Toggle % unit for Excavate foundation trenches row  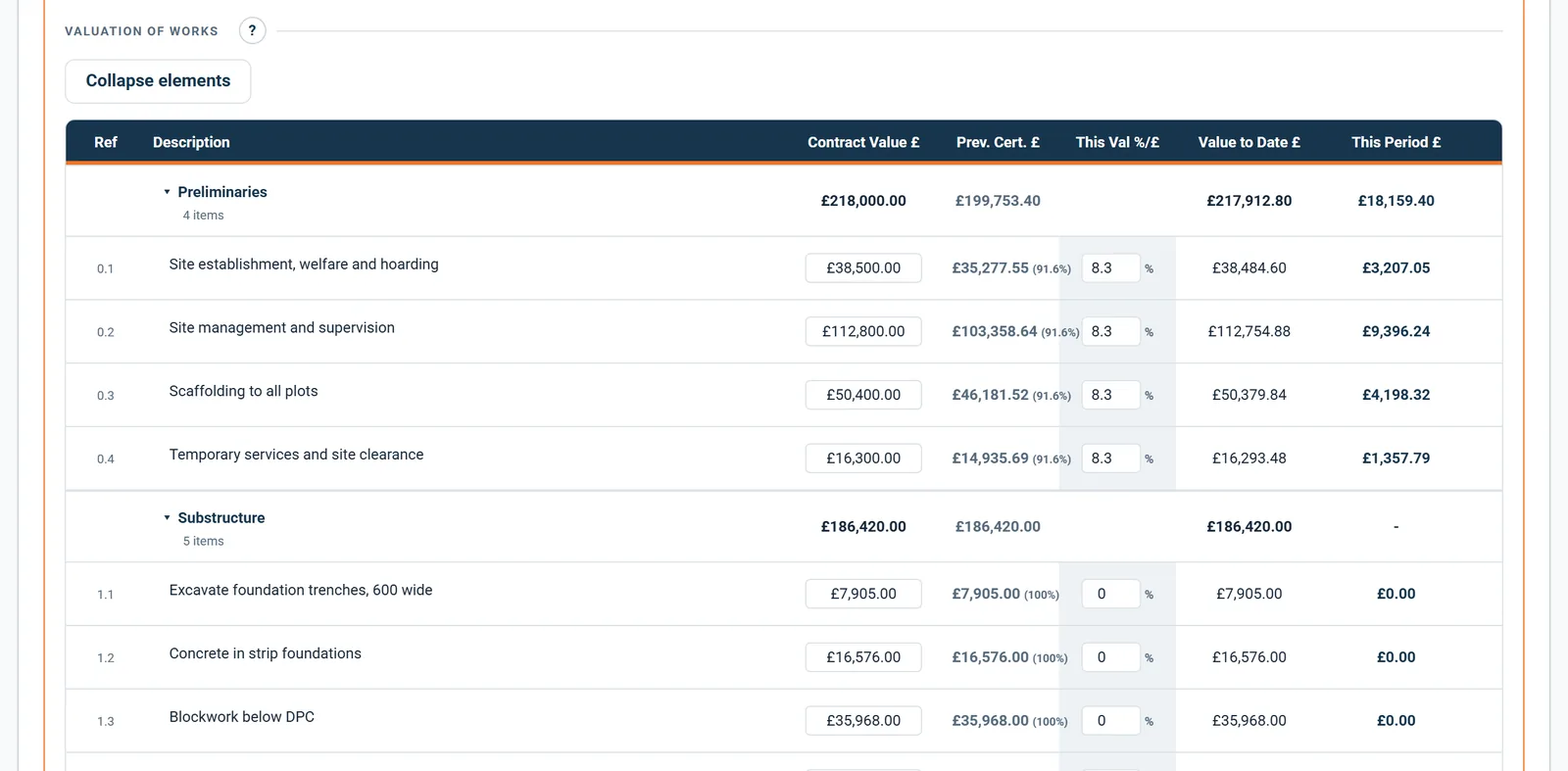coord(1150,595)
